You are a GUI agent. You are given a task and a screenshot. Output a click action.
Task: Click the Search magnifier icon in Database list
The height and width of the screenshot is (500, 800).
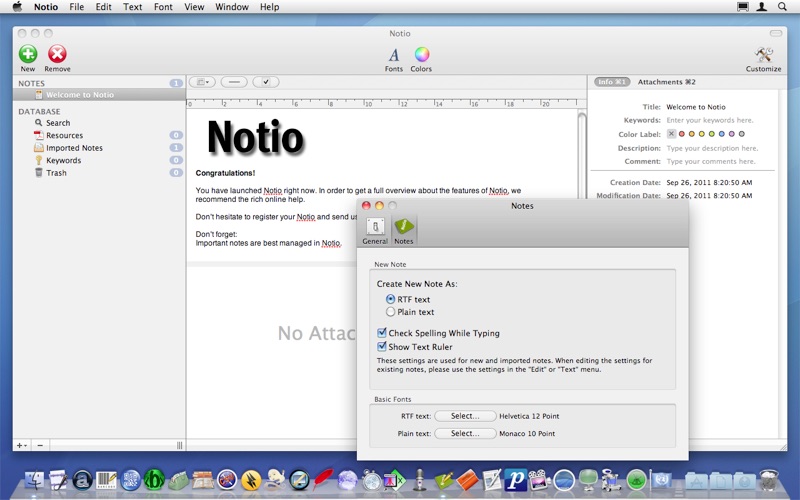coord(39,122)
